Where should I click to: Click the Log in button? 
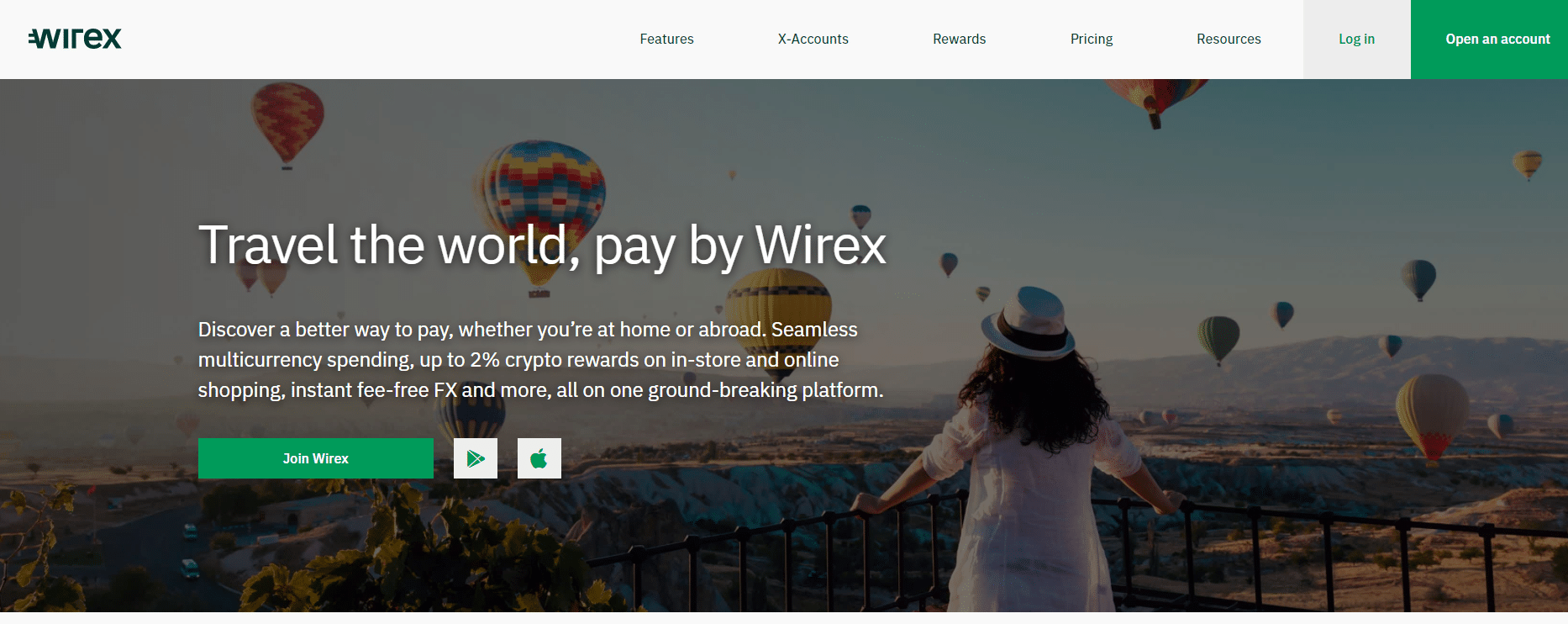point(1357,40)
